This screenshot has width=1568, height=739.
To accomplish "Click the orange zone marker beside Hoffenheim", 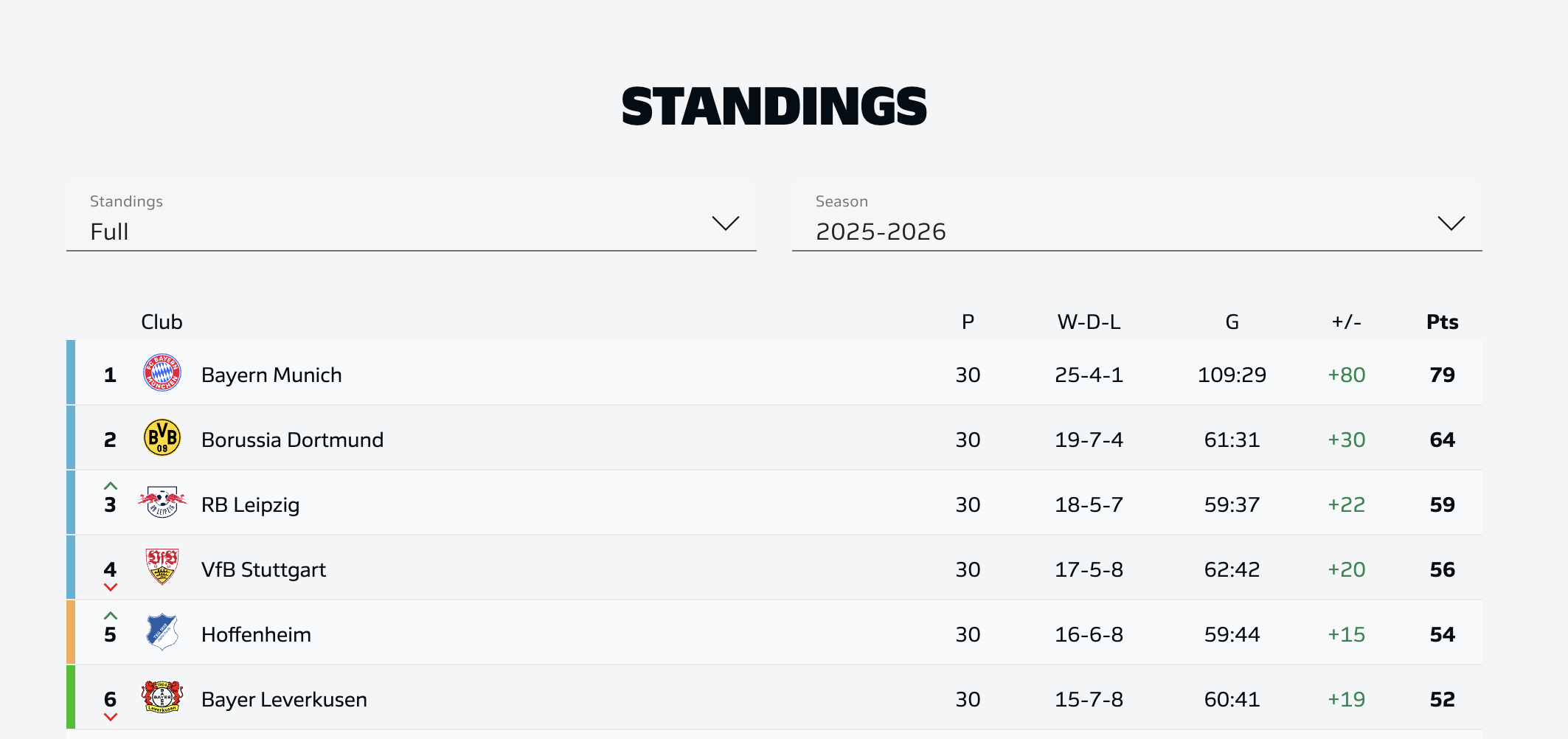I will (x=71, y=632).
